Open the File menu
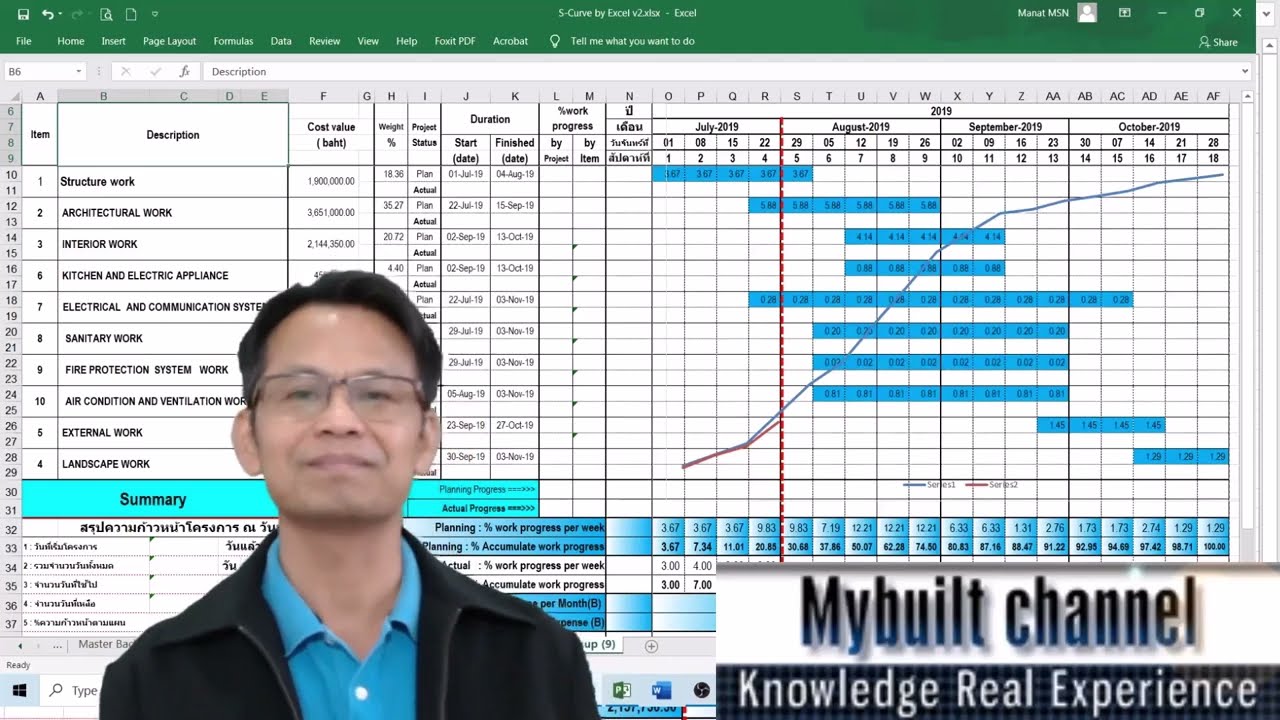 tap(24, 41)
